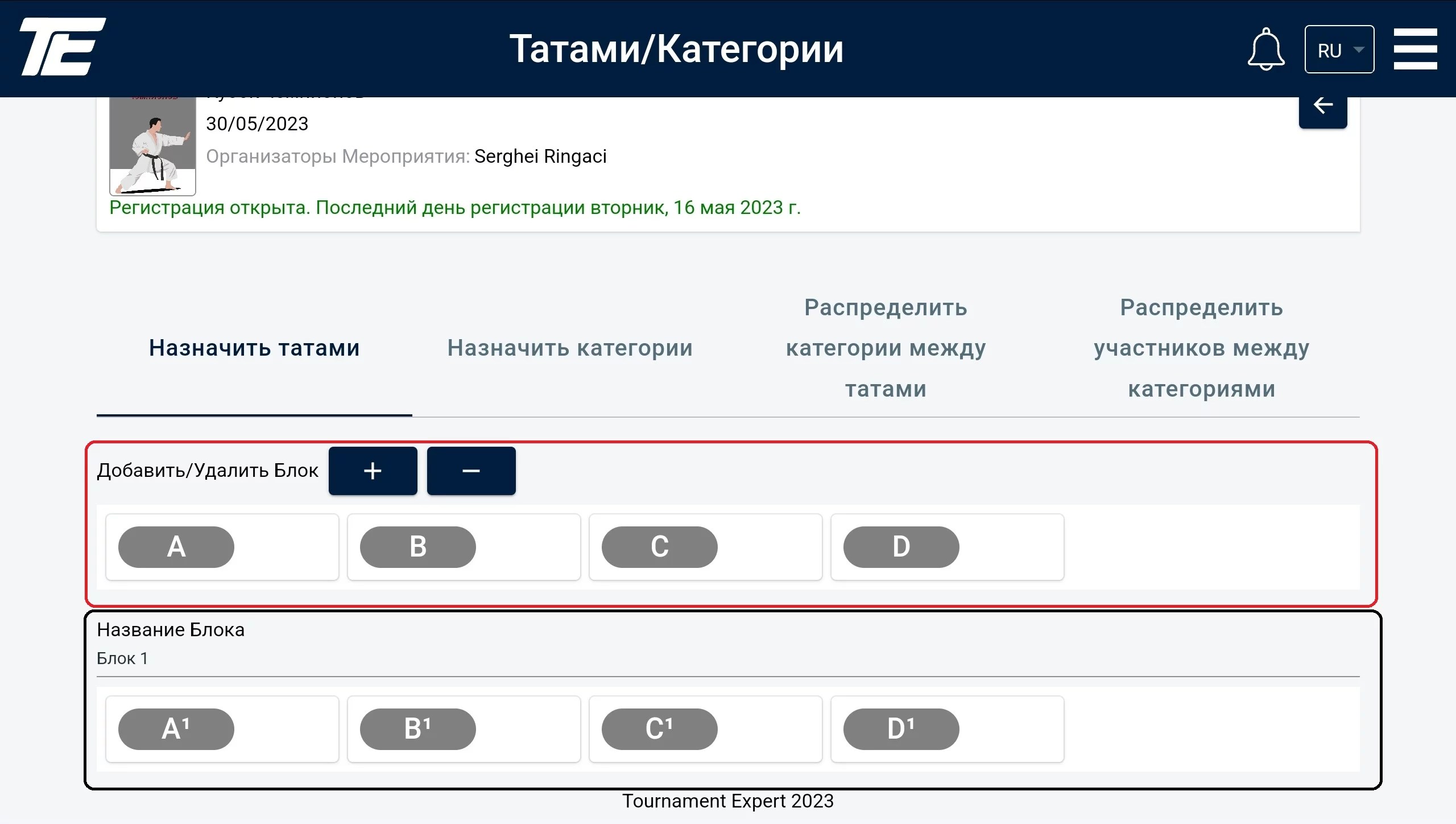
Task: Select tatami A¹ in Block 1
Action: 176,729
